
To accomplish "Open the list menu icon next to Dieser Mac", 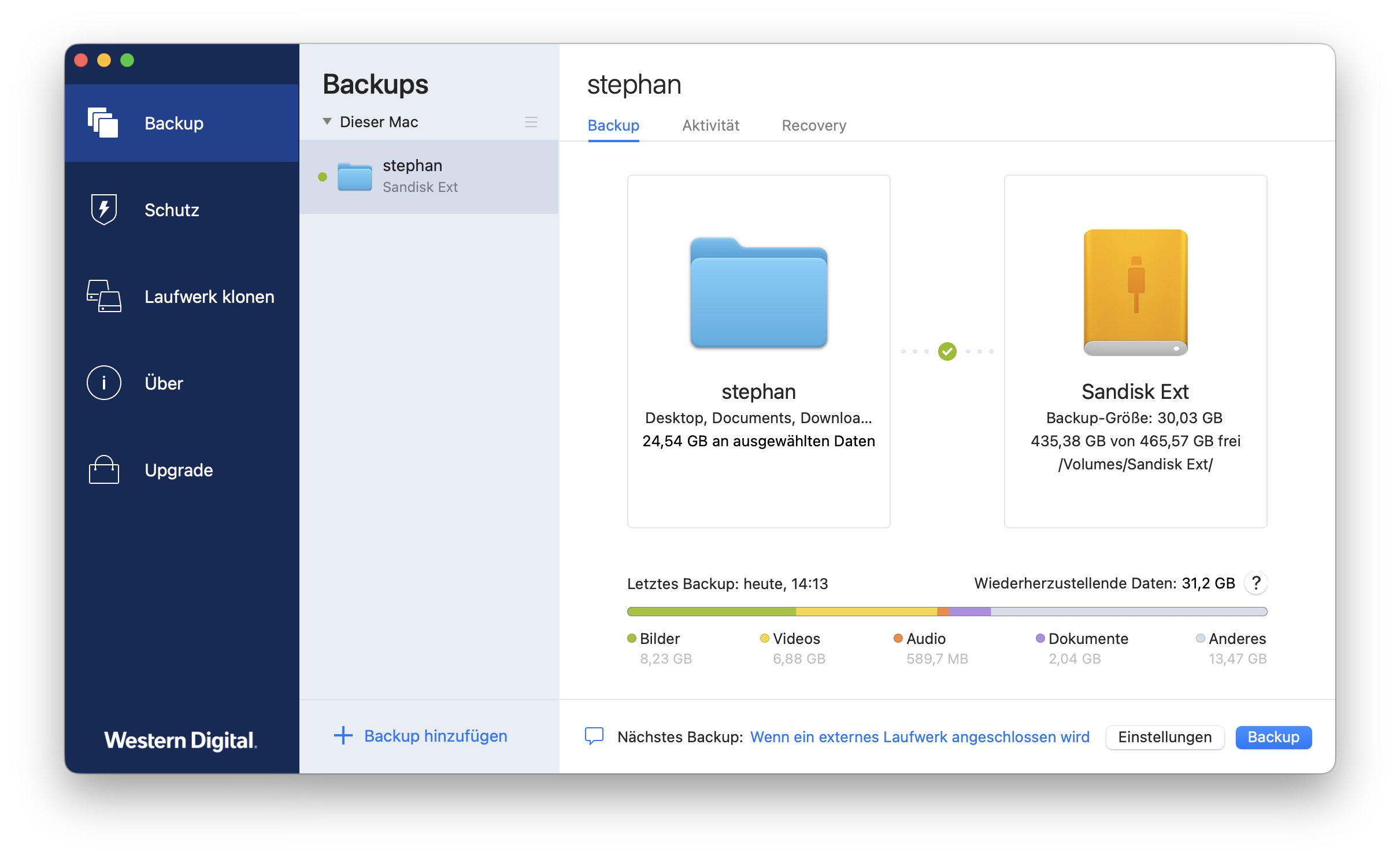I will coord(531,122).
